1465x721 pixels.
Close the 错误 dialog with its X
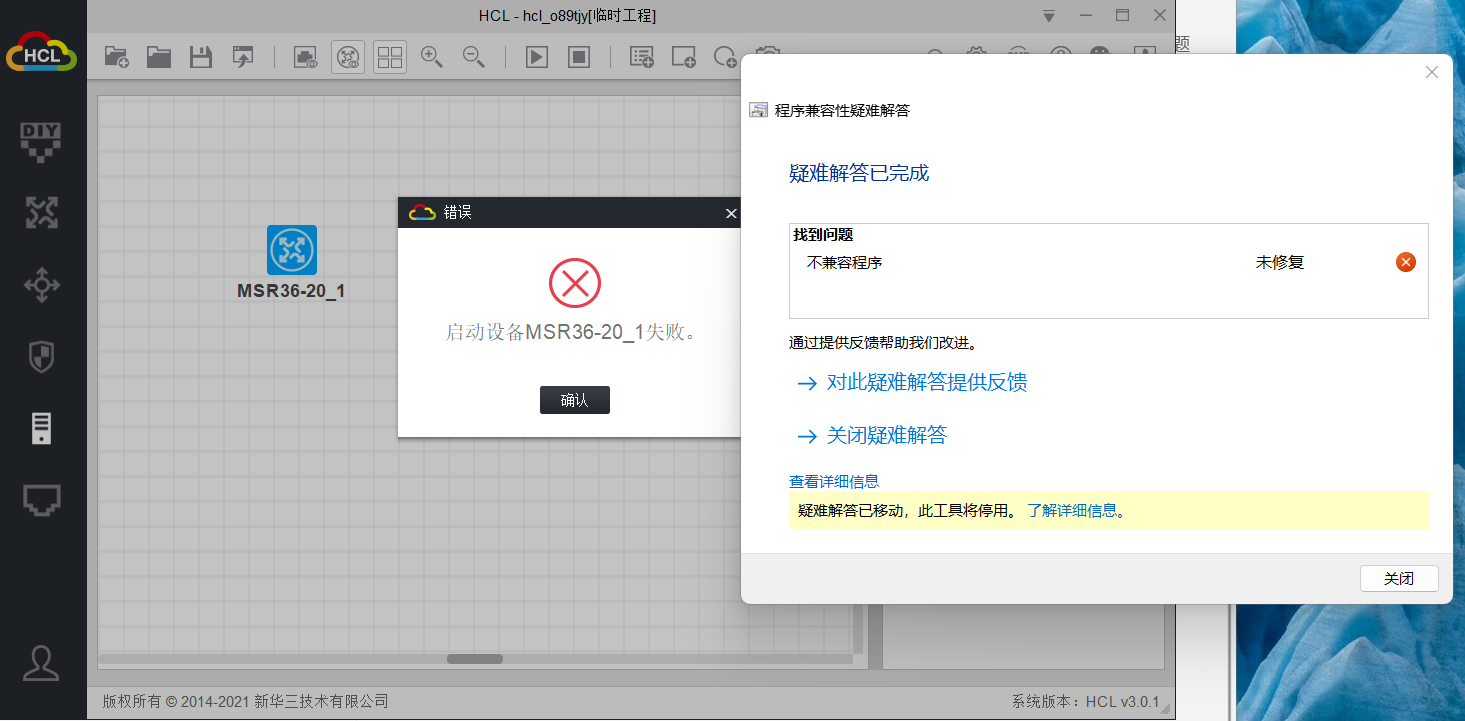(731, 213)
